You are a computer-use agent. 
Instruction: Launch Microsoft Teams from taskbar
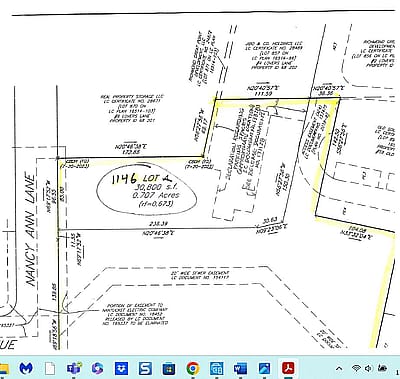tap(74, 368)
